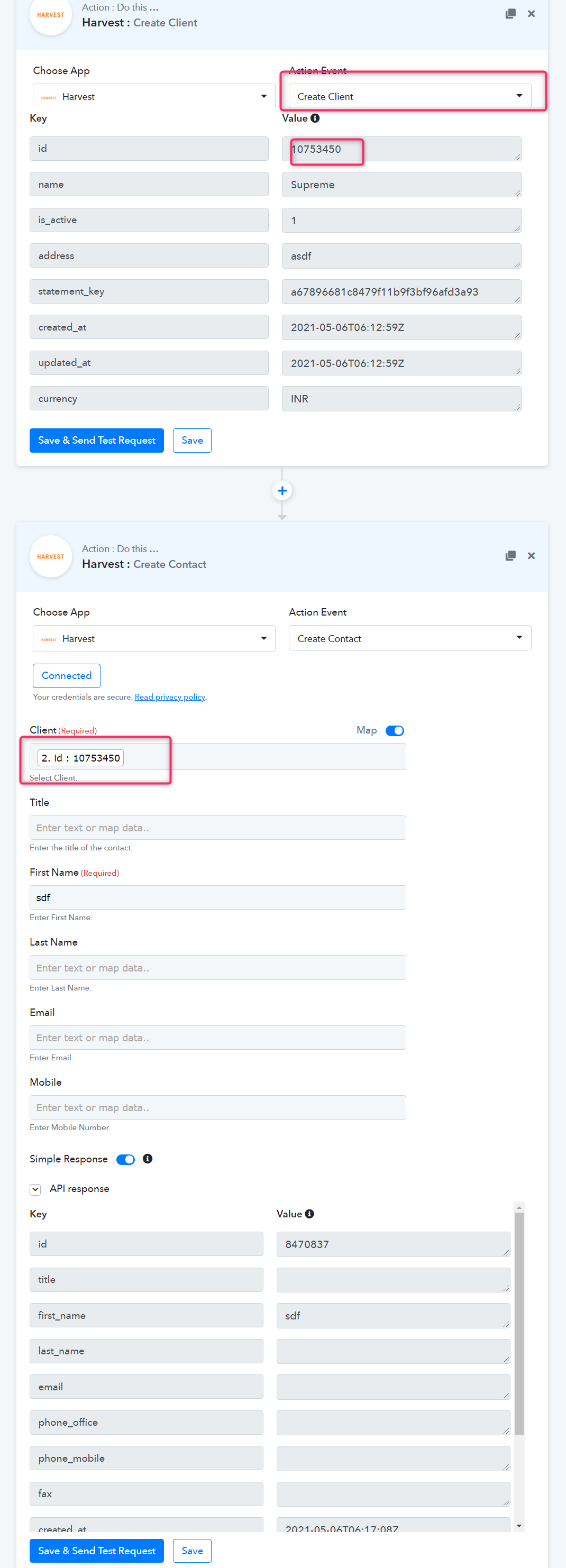Open the Read privacy policy link

click(x=170, y=697)
